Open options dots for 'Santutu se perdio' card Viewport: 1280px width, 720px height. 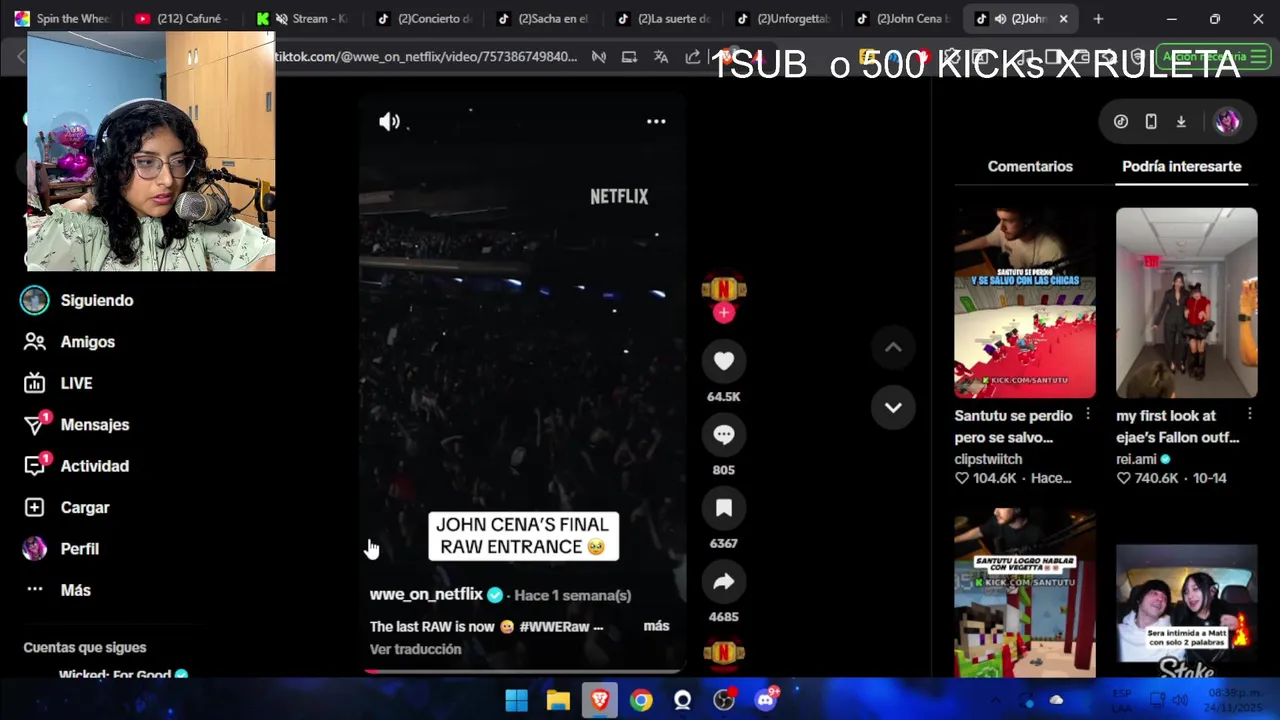coord(1088,414)
